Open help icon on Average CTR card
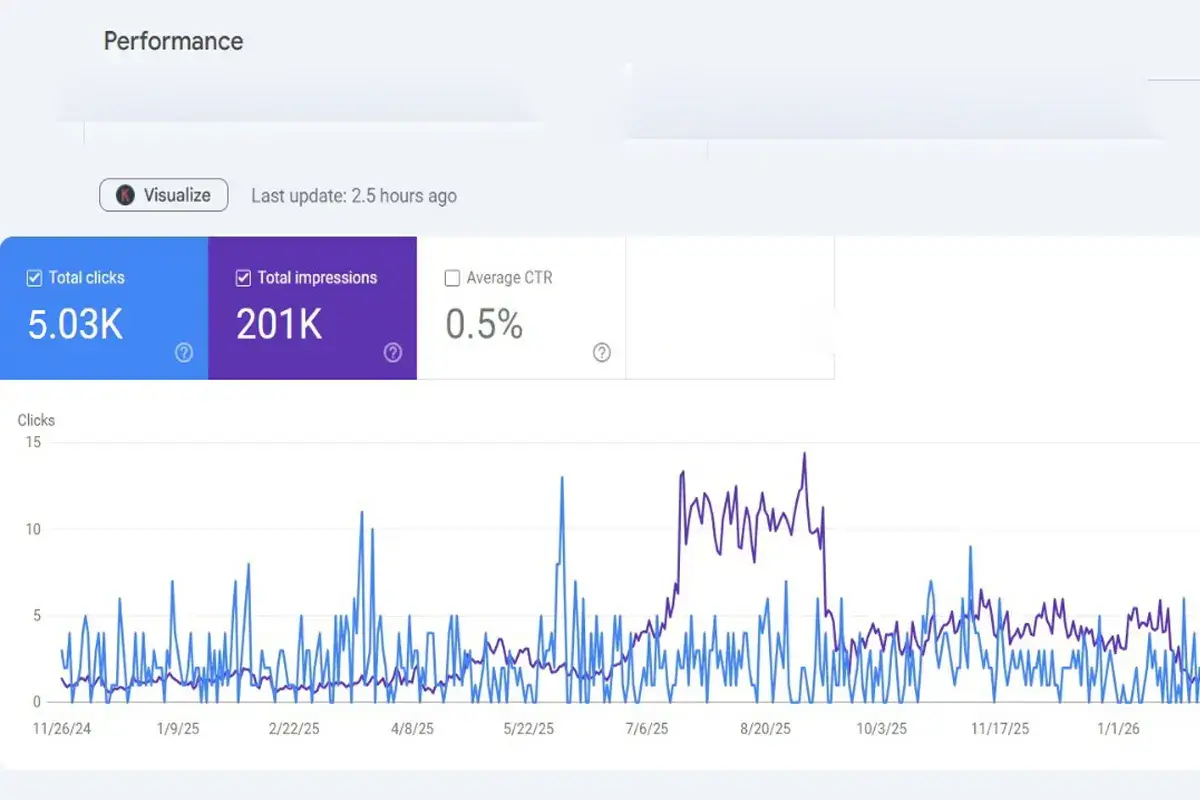 click(x=602, y=352)
